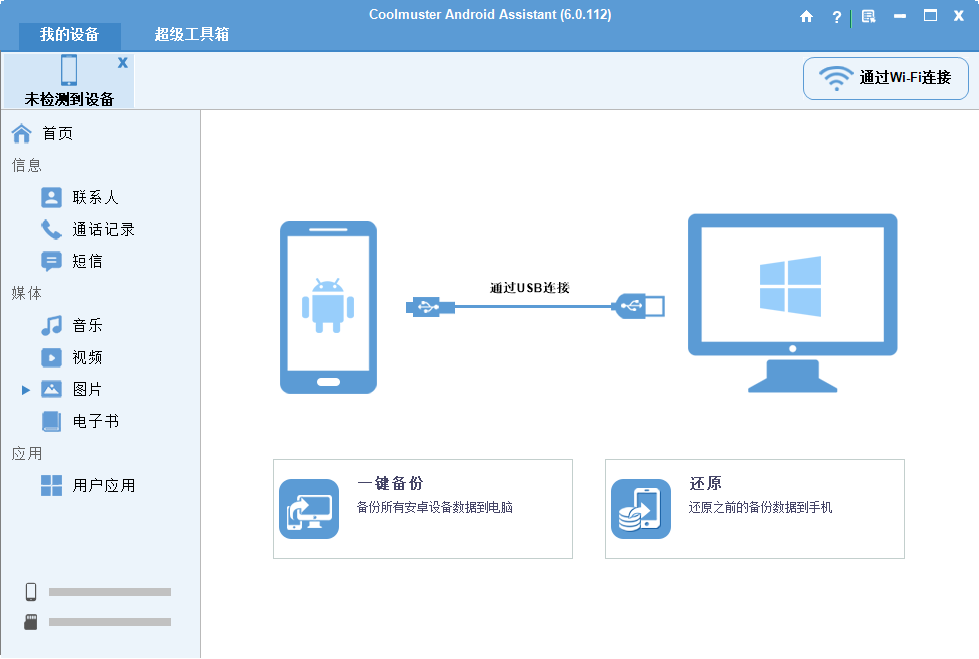Screen dimensions: 979x659
Task: Click the feedback icon in title bar
Action: point(868,17)
